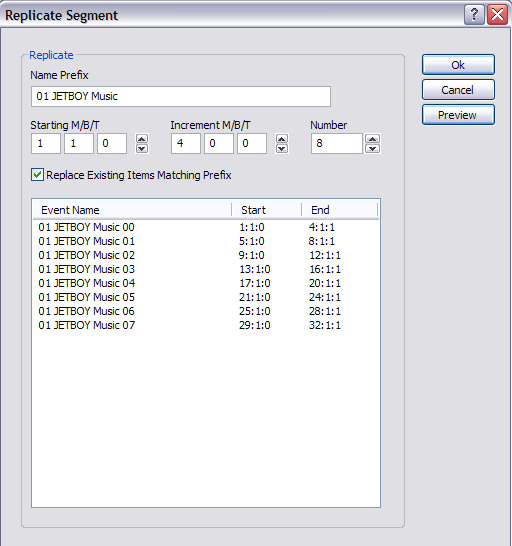Viewport: 512px width, 546px height.
Task: Click the Starting measure field
Action: point(46,143)
